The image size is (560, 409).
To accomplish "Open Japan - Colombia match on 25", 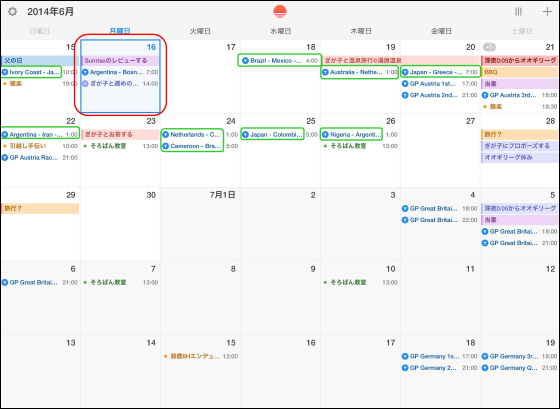I will click(x=272, y=134).
